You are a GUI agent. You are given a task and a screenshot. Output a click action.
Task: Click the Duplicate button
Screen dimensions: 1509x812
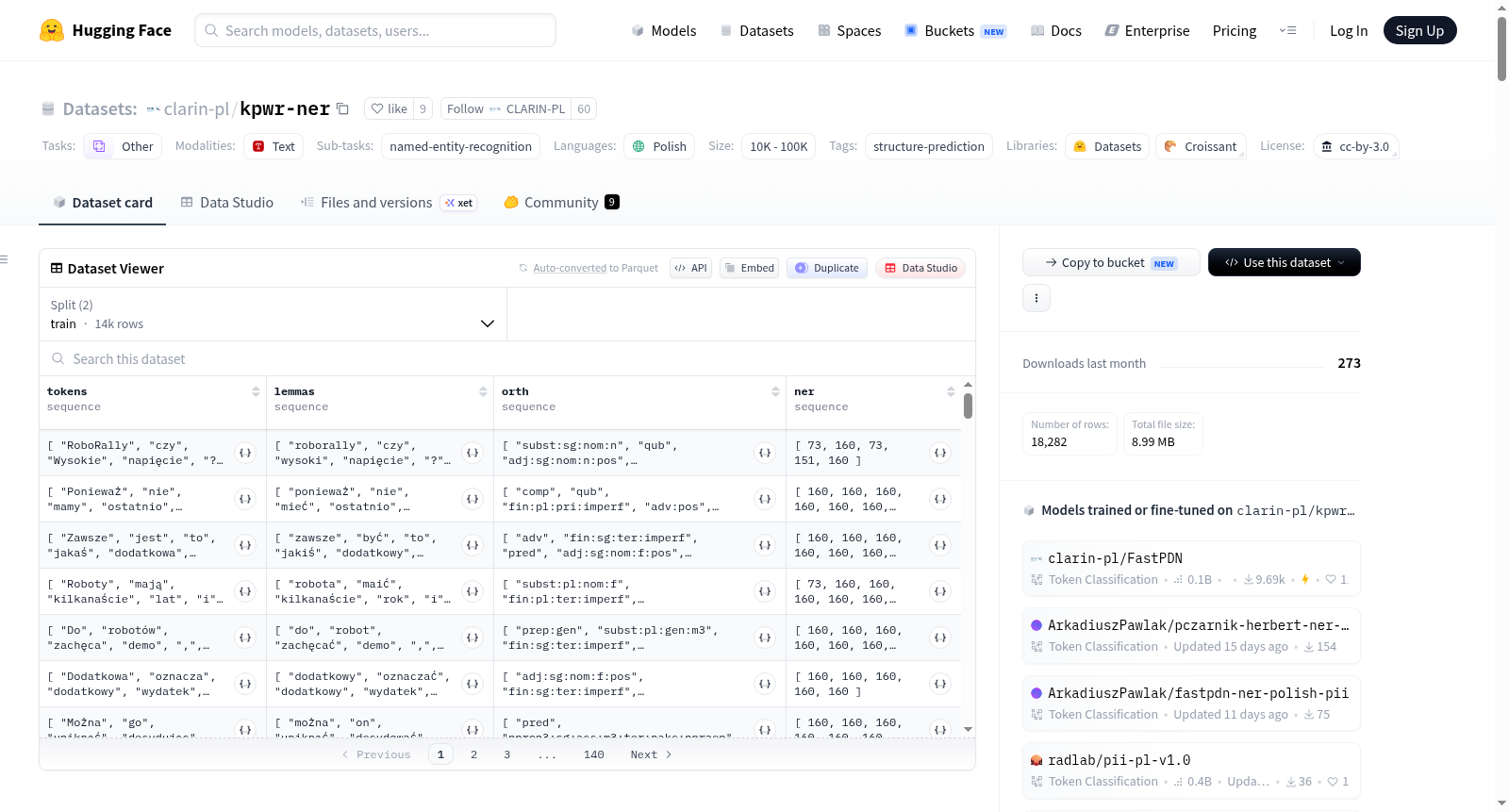(x=827, y=268)
